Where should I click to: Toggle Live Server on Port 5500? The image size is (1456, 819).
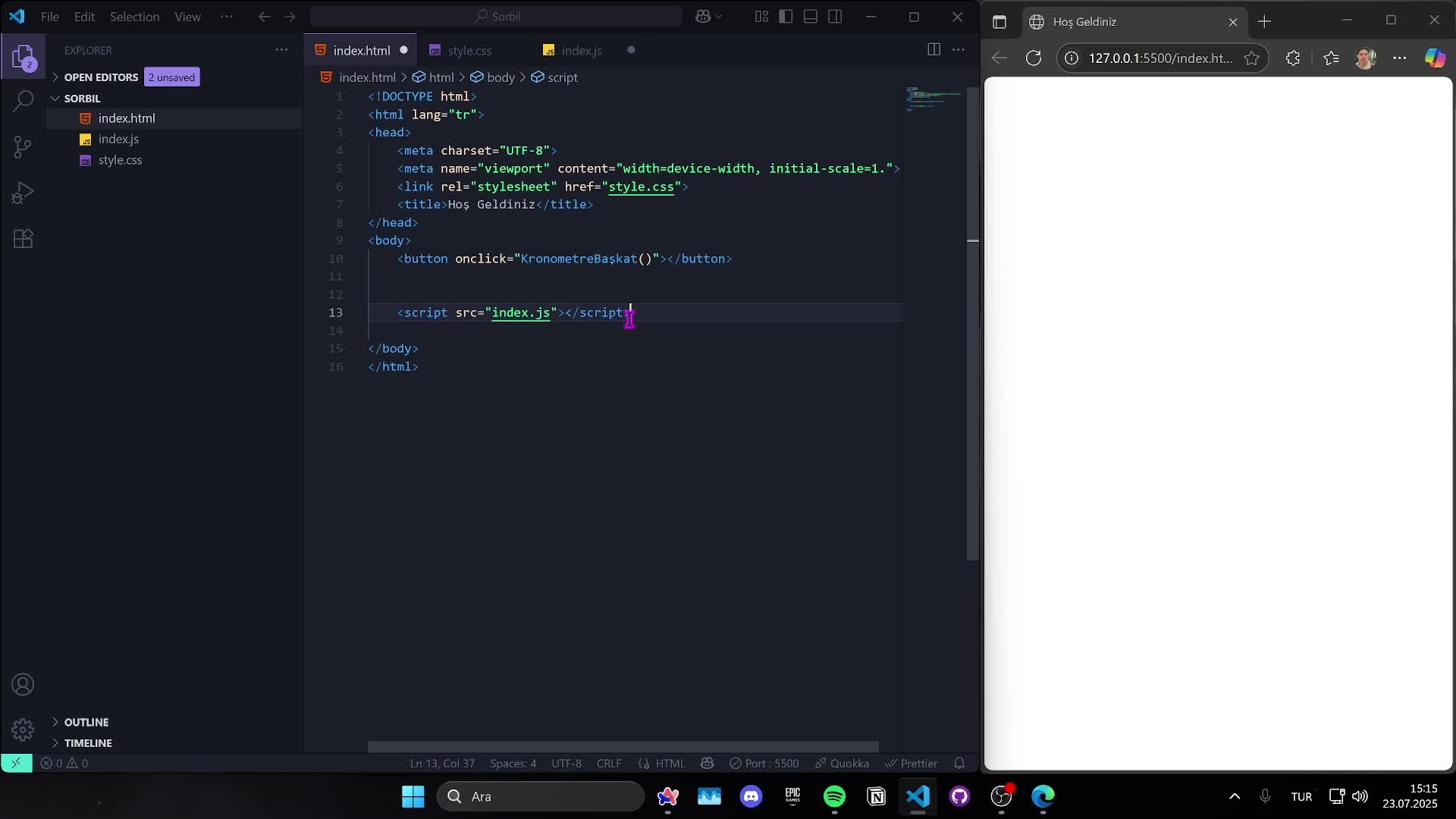[764, 763]
